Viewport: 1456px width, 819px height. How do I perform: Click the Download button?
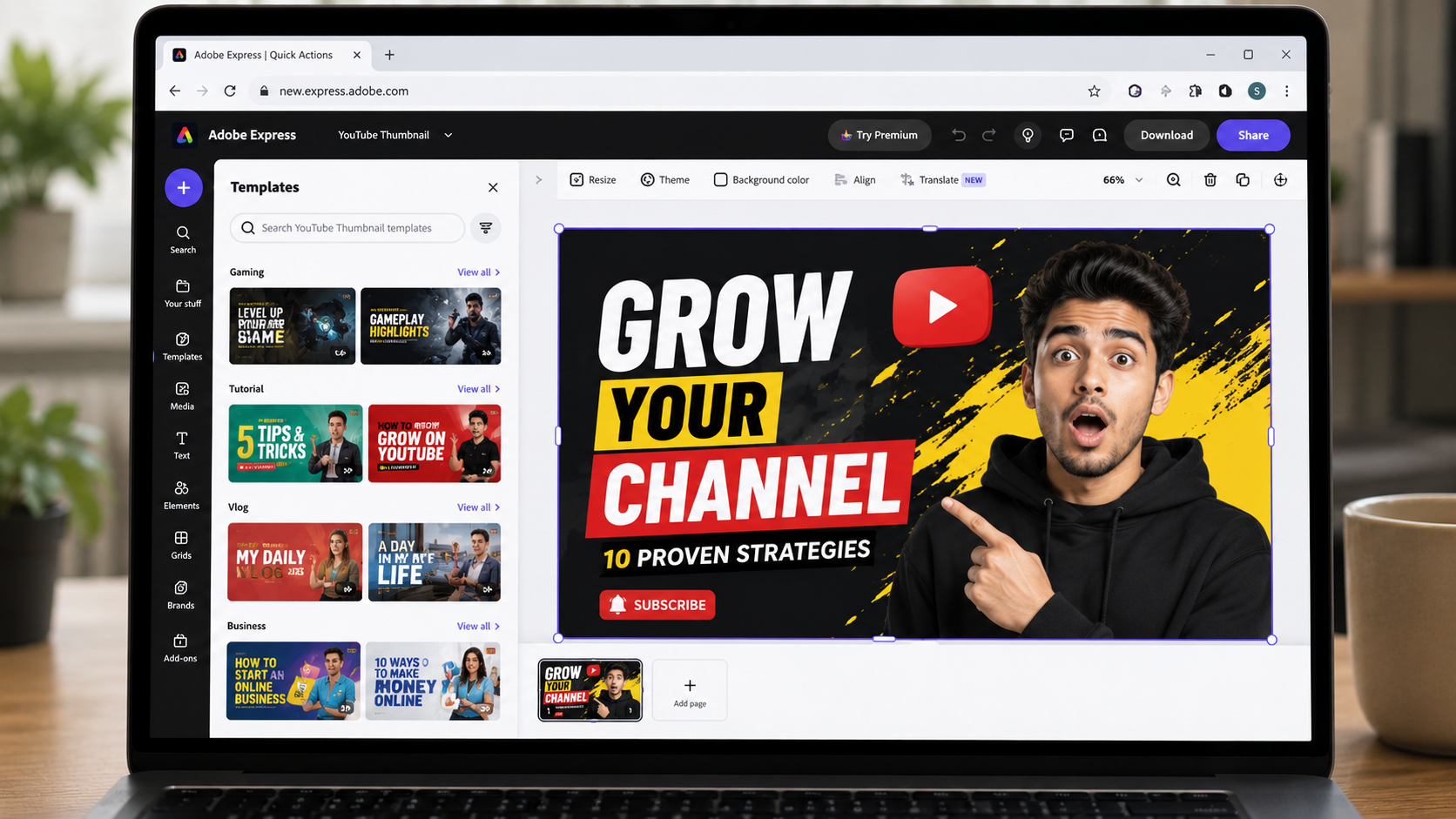click(x=1167, y=135)
